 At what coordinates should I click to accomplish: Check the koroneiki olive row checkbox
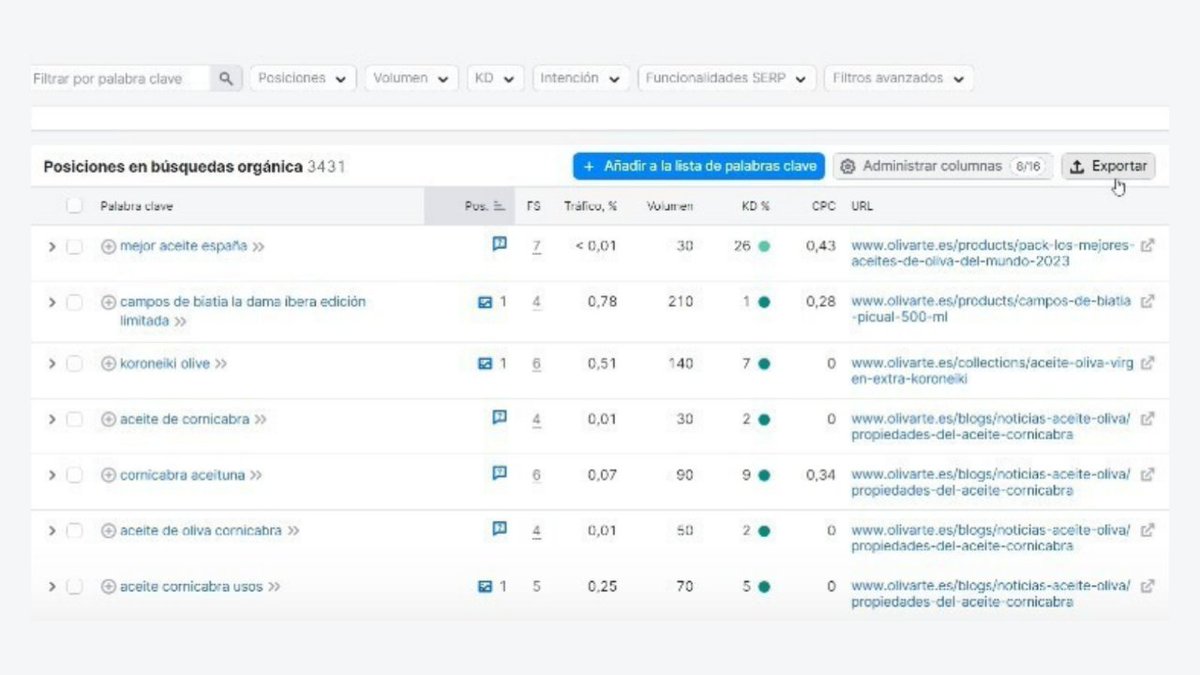pyautogui.click(x=74, y=364)
